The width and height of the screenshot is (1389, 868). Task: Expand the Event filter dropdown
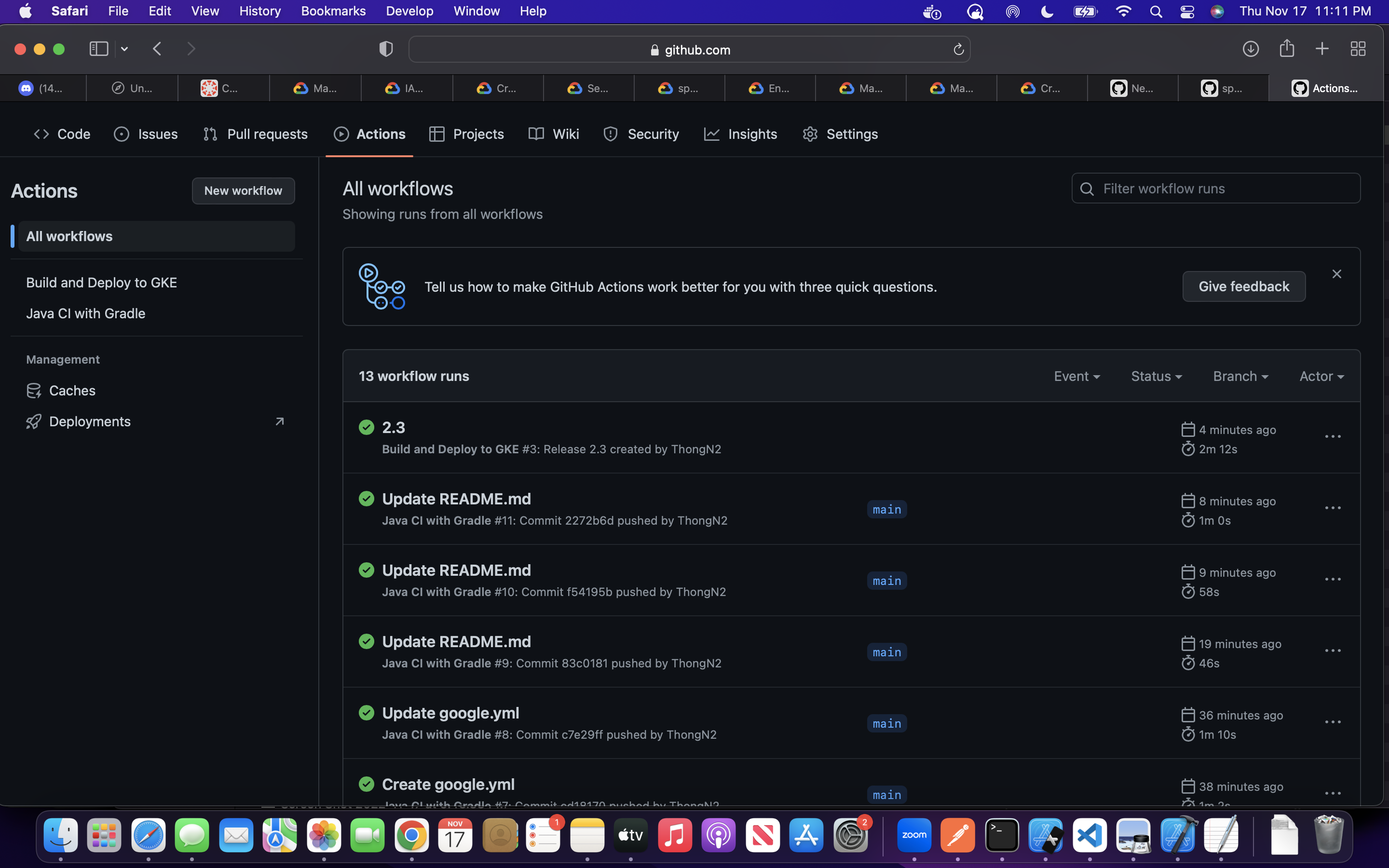1076,376
